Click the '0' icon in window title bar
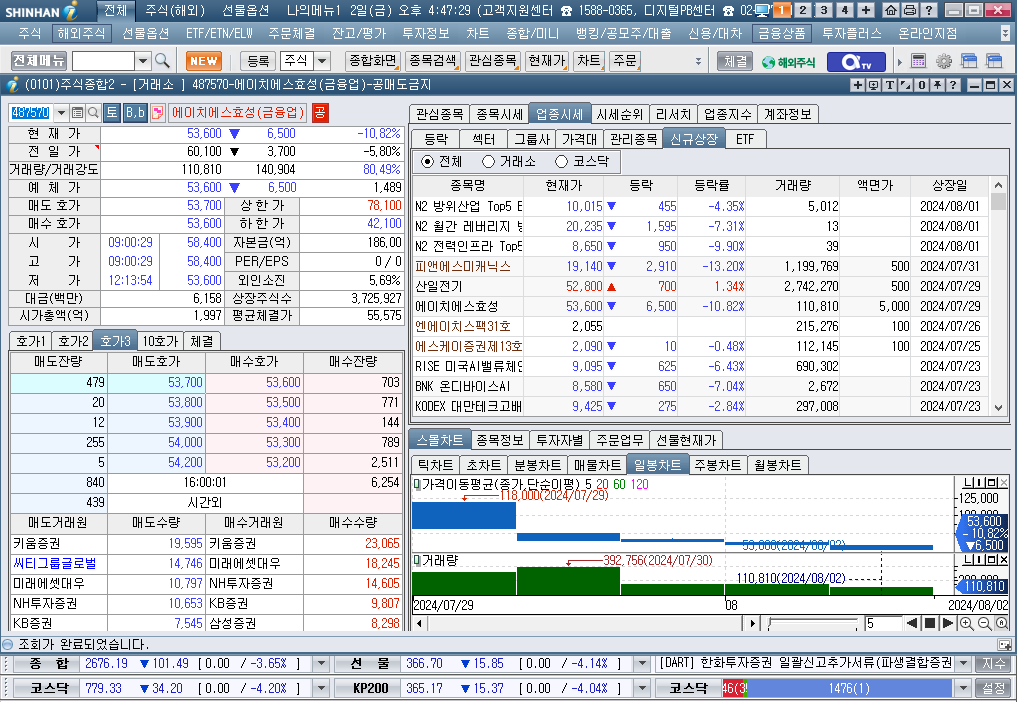 click(921, 85)
